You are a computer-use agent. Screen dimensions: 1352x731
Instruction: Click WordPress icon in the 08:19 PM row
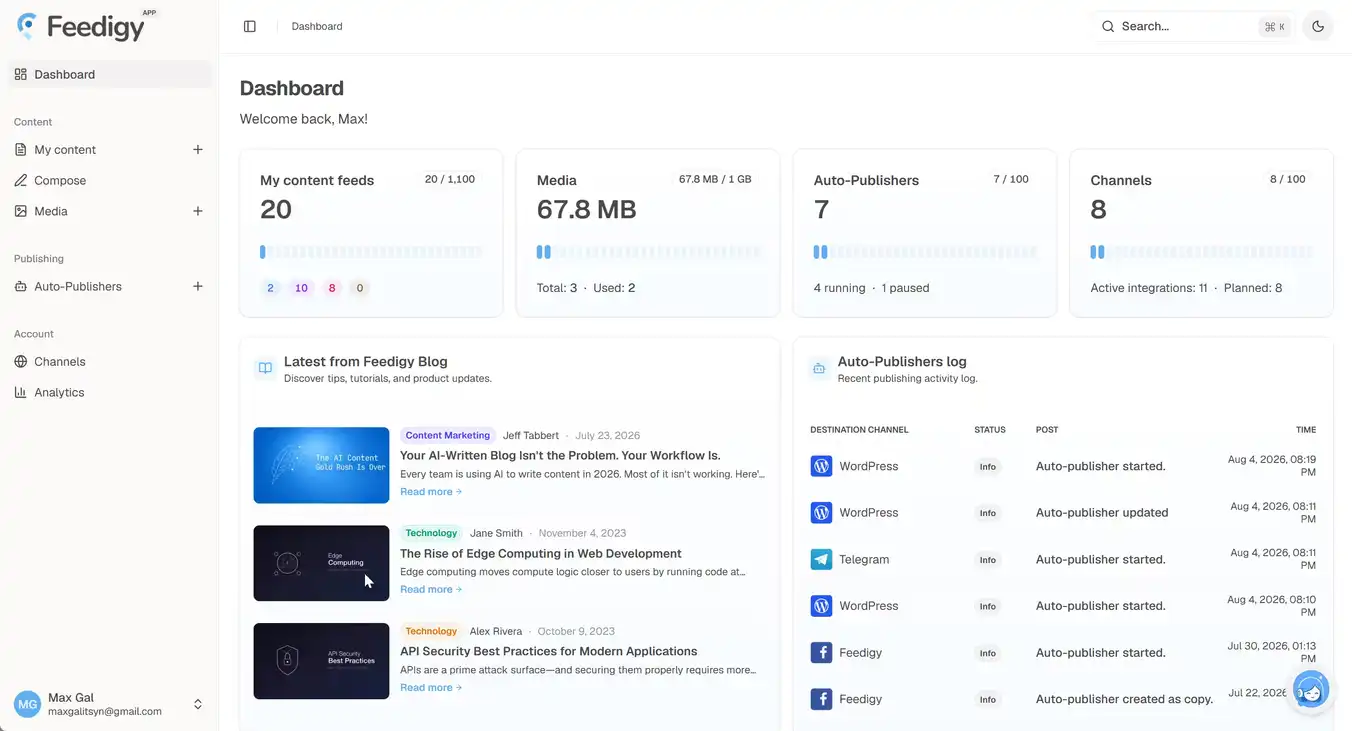821,466
